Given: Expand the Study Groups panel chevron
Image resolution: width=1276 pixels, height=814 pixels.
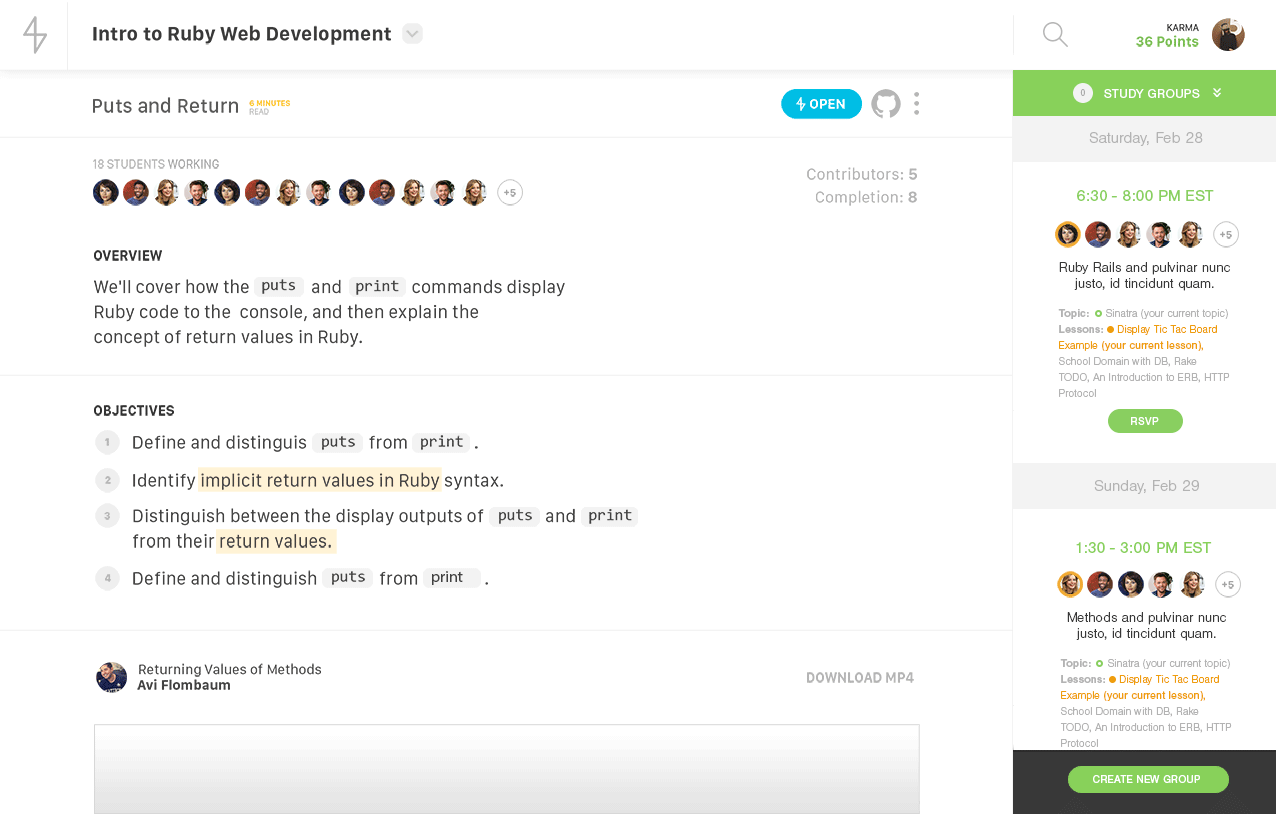Looking at the screenshot, I should click(1217, 93).
